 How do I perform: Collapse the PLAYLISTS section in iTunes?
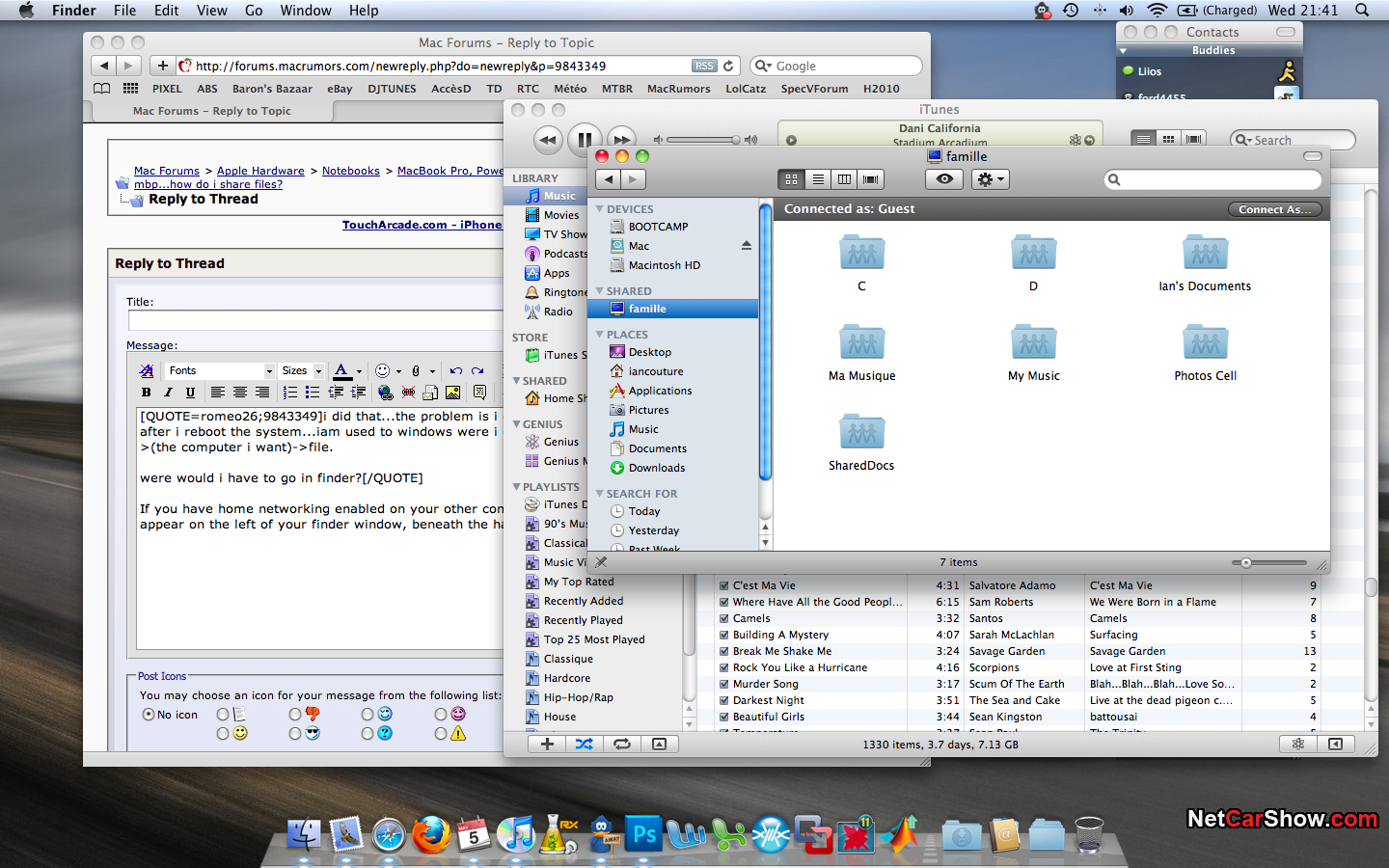pos(516,487)
